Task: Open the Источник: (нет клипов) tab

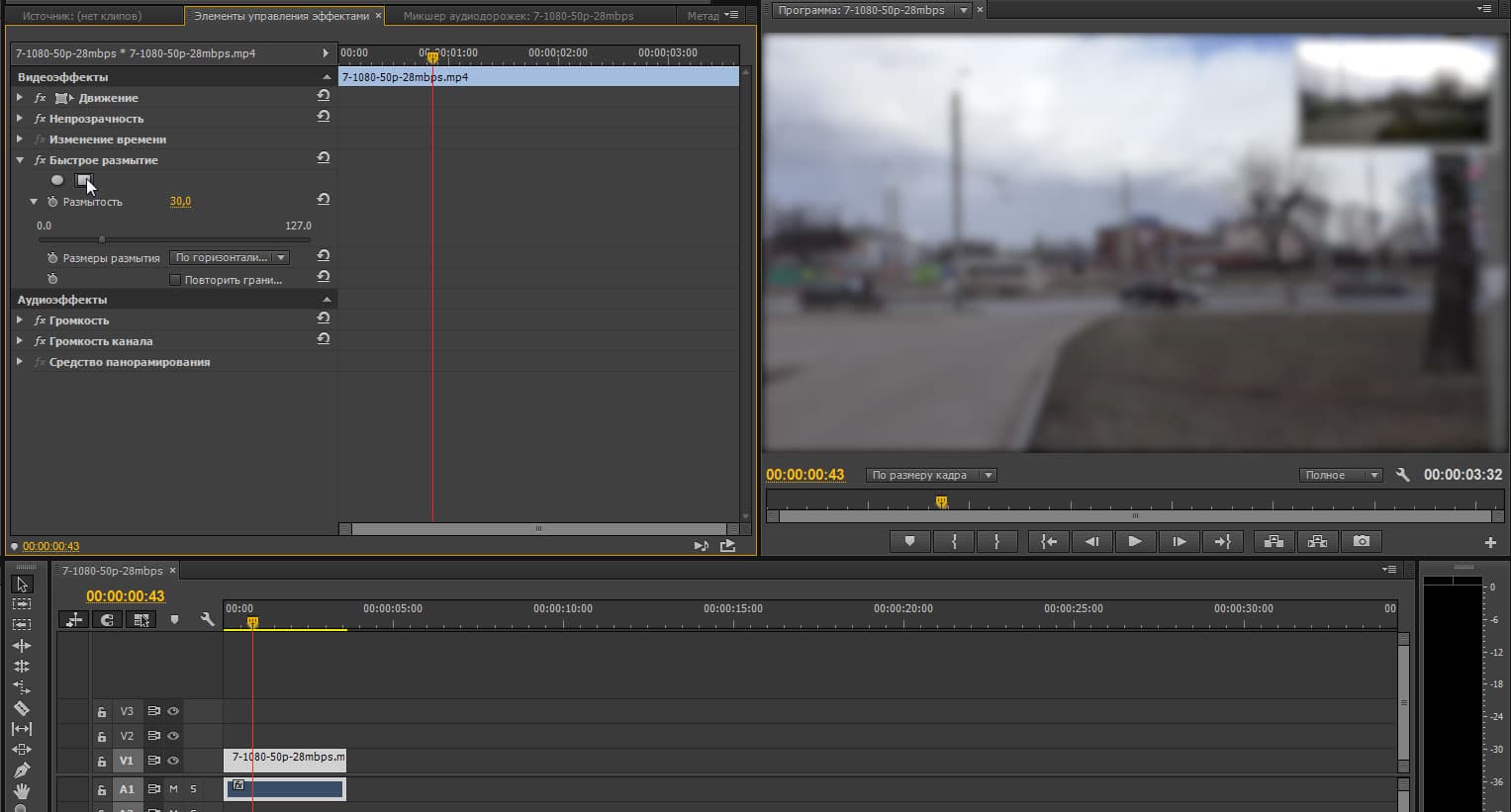Action: coord(82,16)
